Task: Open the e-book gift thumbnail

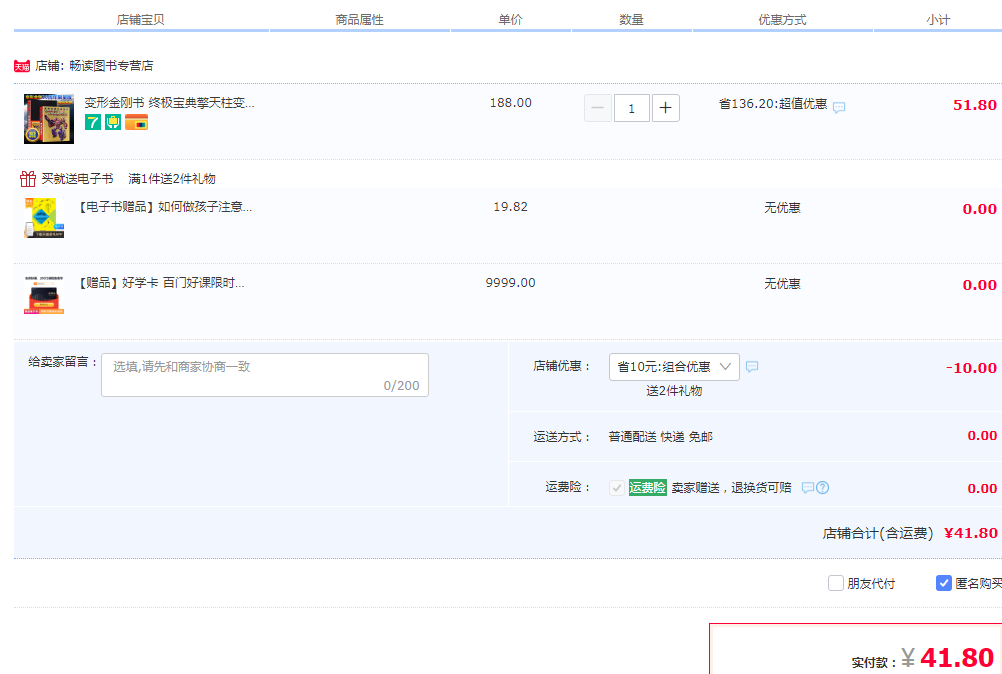Action: tap(44, 218)
